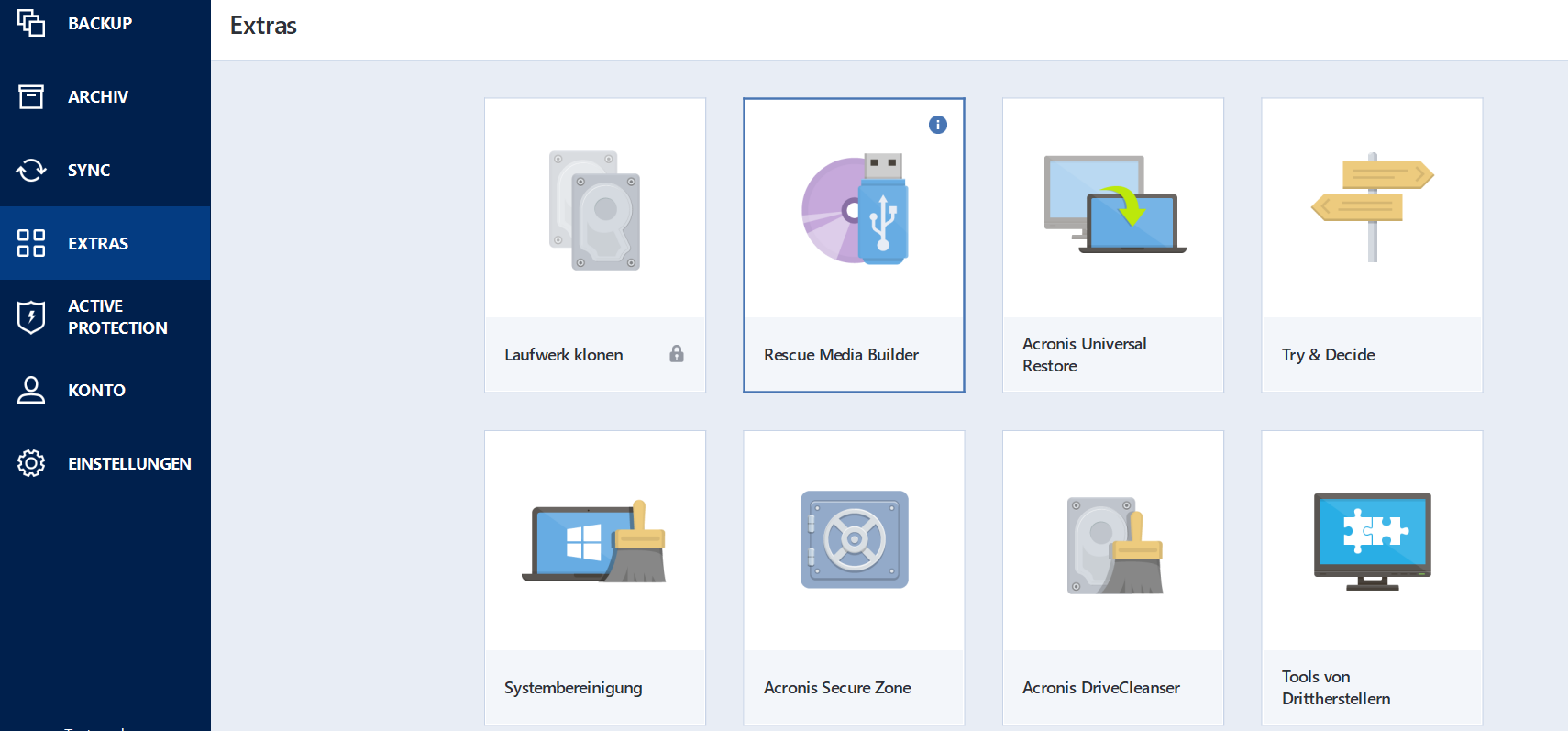Click the Extras page heading
Image resolution: width=1568 pixels, height=731 pixels.
point(263,26)
